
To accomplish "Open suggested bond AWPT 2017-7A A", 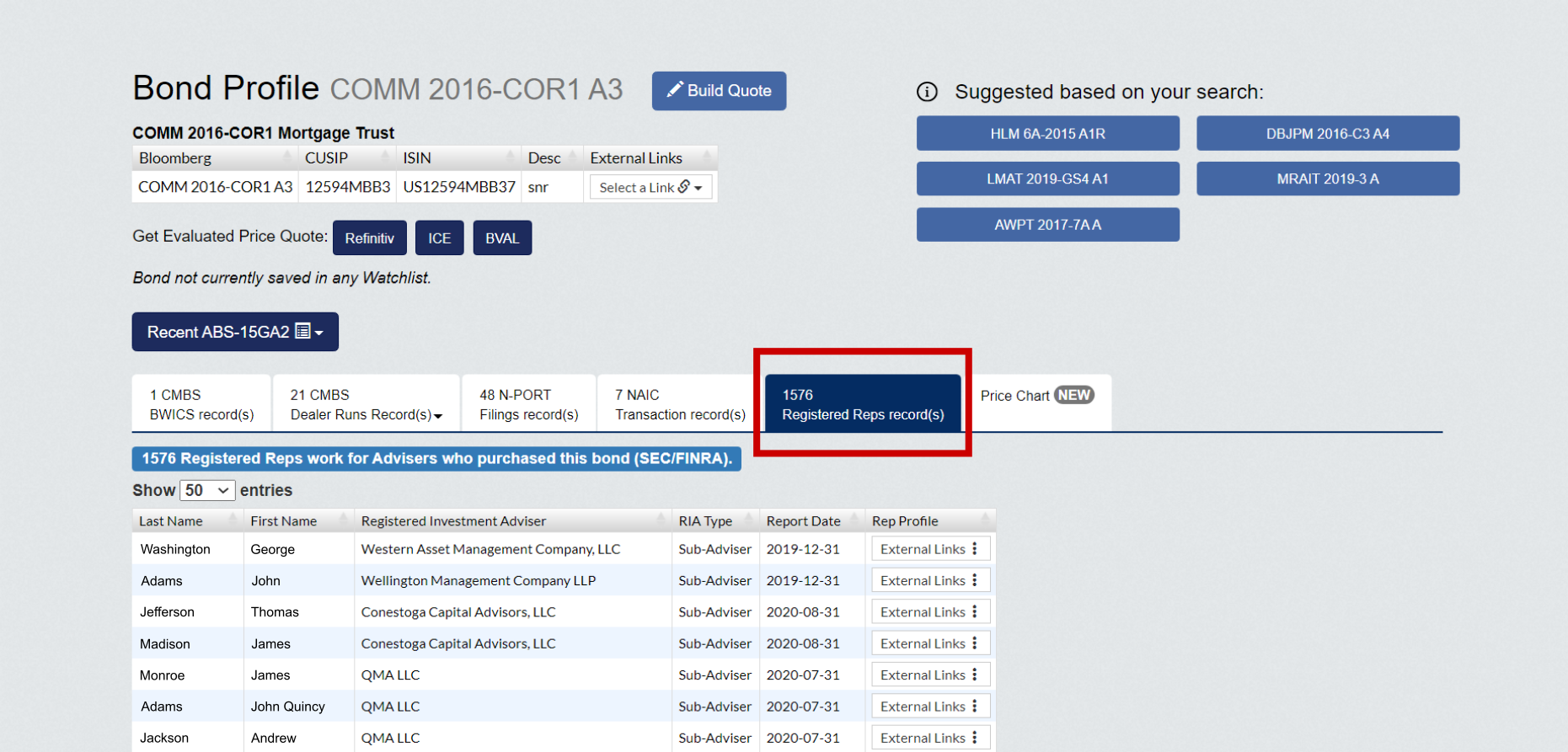I will [1047, 225].
